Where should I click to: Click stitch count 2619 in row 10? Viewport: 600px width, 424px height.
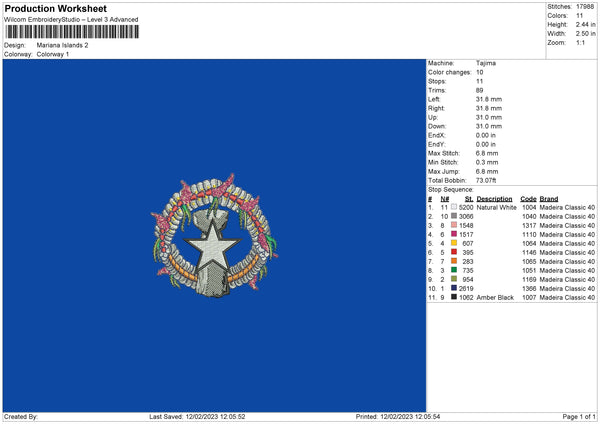tap(466, 289)
